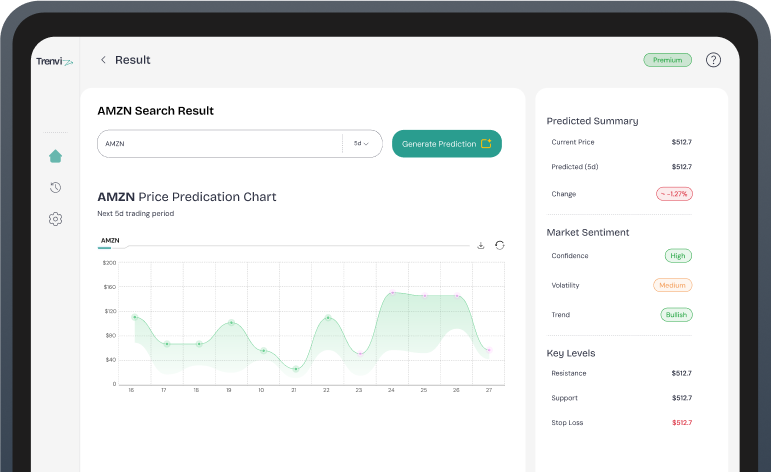Click the Stop Loss price value
Screen dimensions: 771x472
point(681,423)
